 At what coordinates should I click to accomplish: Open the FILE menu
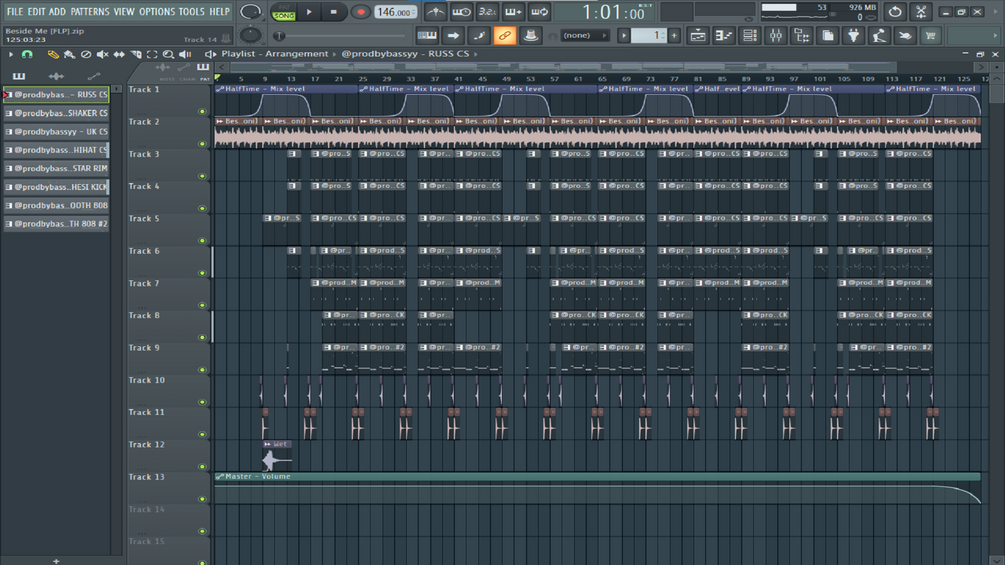click(x=14, y=12)
